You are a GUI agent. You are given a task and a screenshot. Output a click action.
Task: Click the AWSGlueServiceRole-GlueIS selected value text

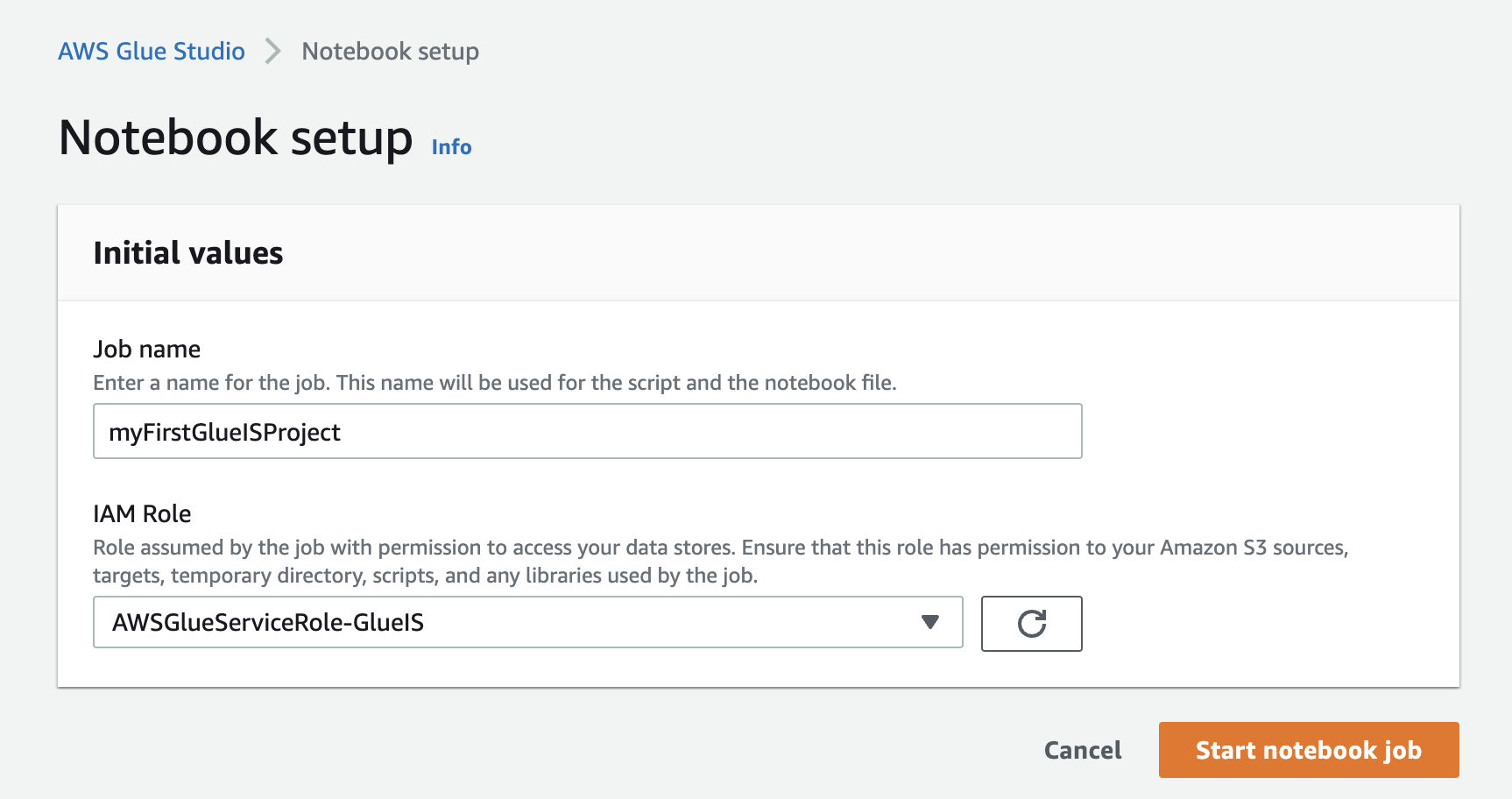click(268, 622)
